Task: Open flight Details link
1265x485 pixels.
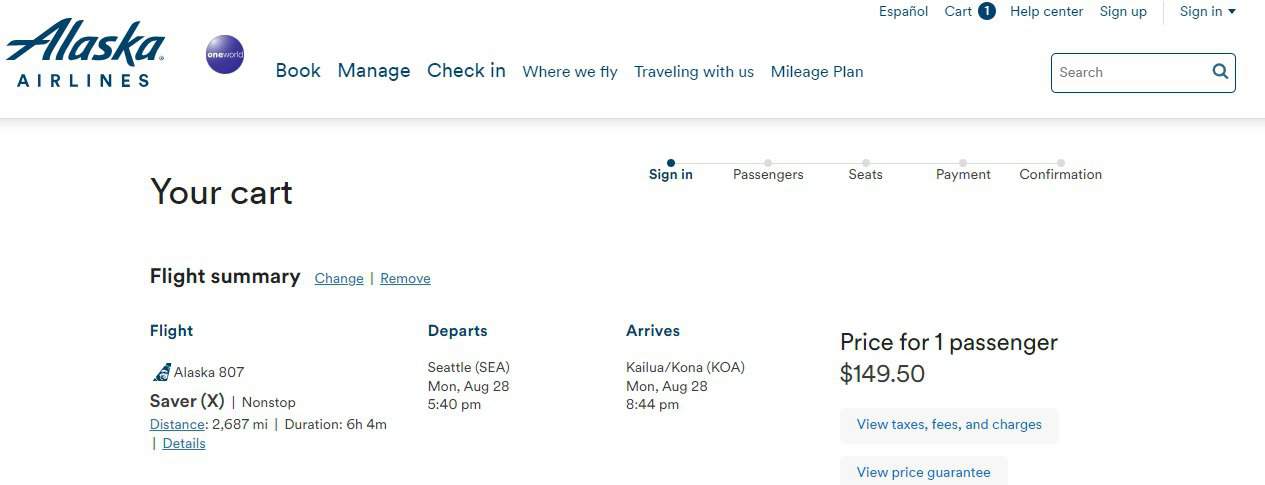Action: click(184, 443)
